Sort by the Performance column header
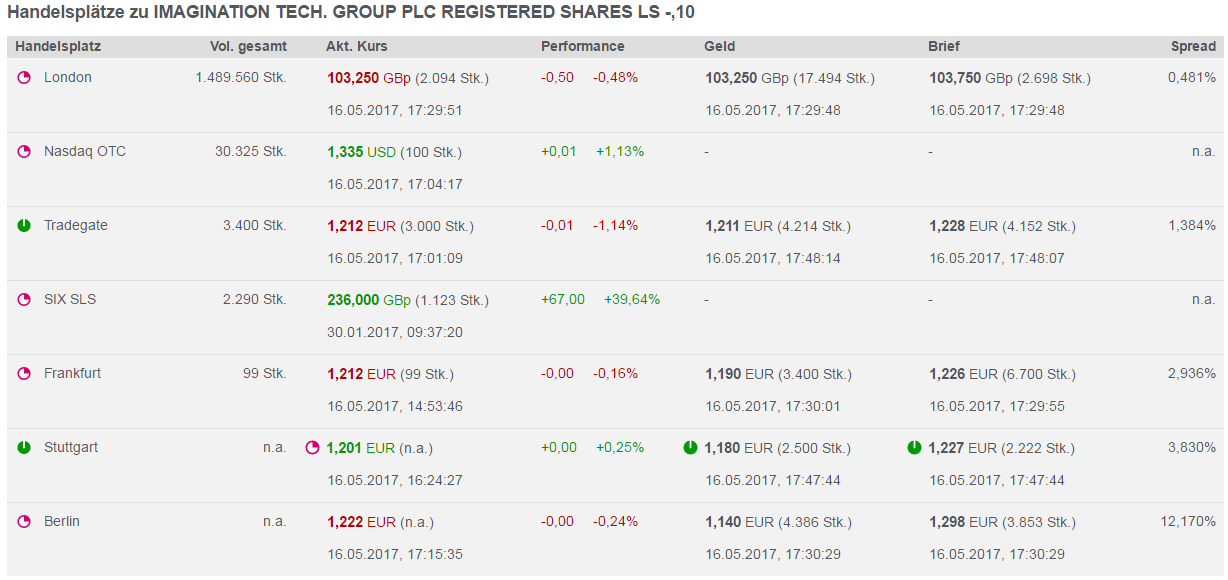The height and width of the screenshot is (580, 1228). click(582, 46)
